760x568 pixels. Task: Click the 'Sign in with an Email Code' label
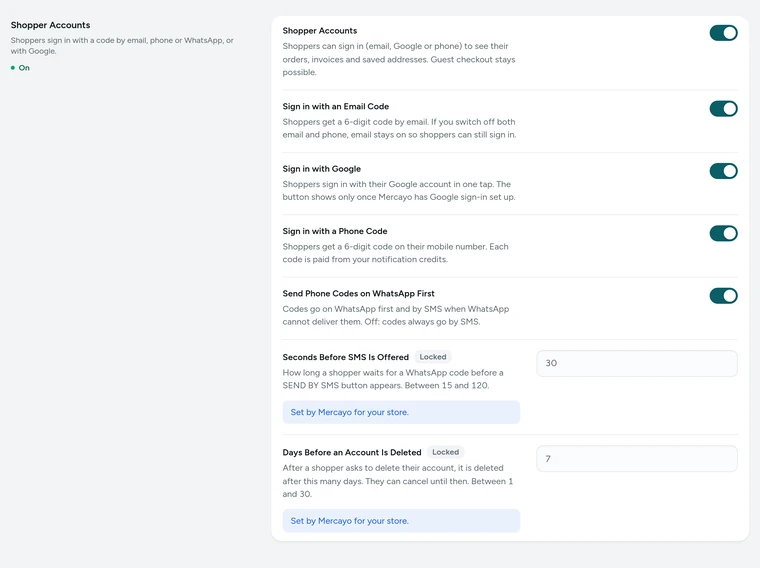(x=335, y=106)
